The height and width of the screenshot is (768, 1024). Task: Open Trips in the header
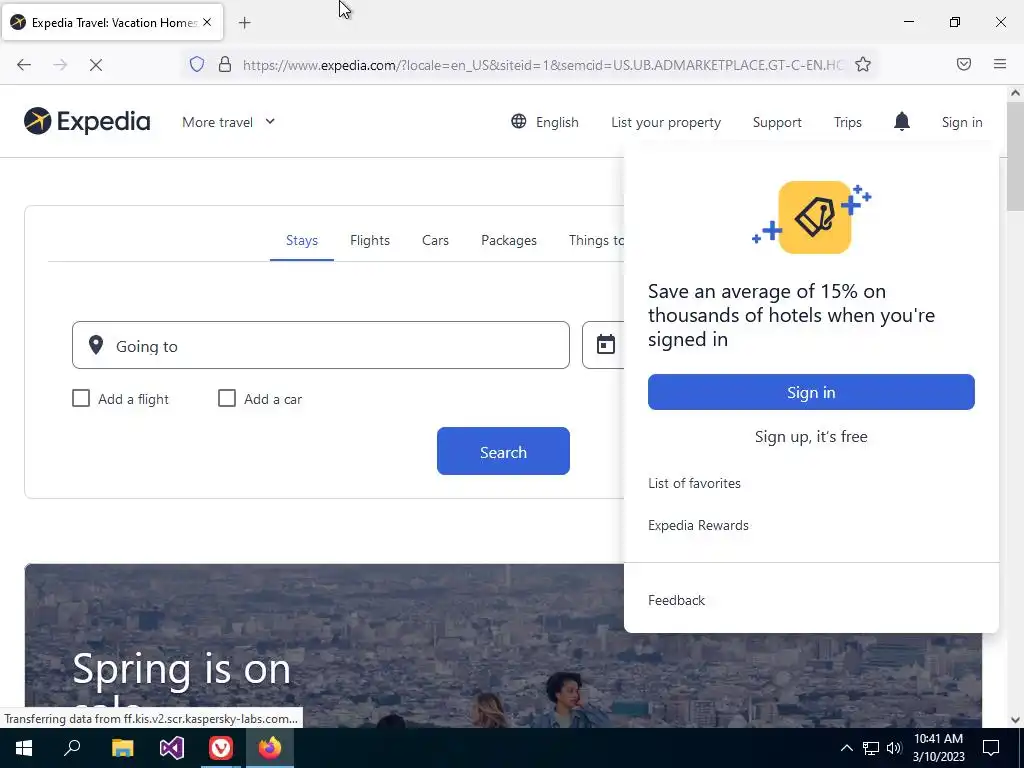coord(848,122)
